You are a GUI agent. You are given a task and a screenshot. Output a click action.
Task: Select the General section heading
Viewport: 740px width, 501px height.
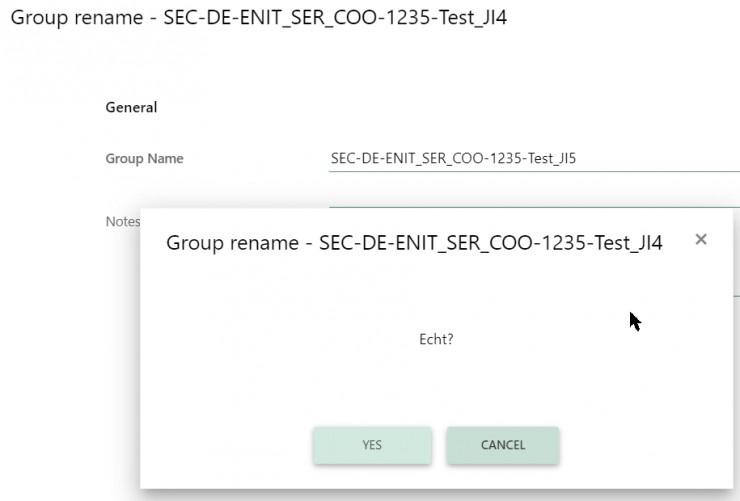[x=131, y=107]
